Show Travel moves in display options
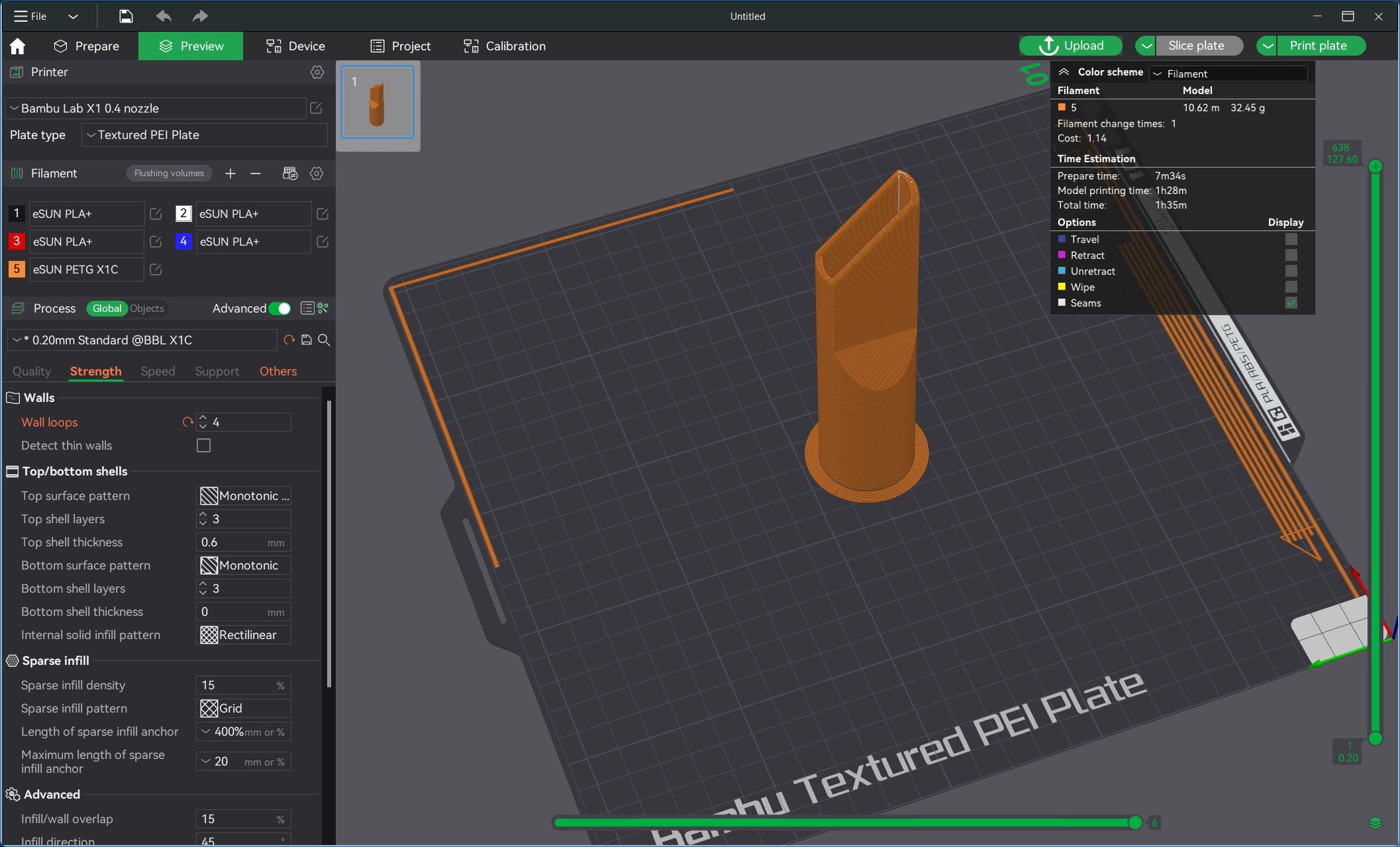Screen dimensions: 1400x847 click(1291, 240)
